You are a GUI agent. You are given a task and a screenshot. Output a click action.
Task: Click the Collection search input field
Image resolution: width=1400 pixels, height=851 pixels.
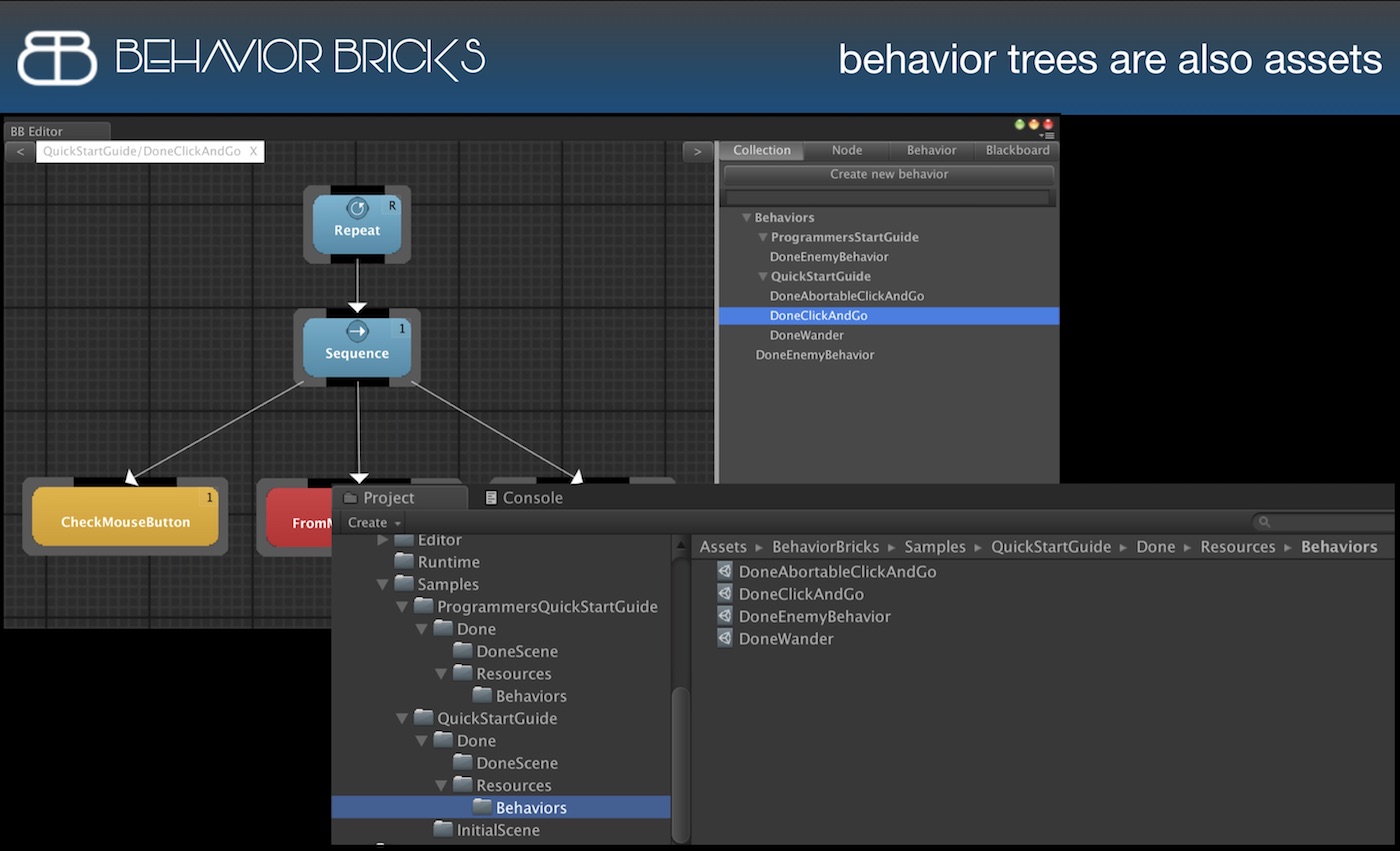tap(888, 198)
